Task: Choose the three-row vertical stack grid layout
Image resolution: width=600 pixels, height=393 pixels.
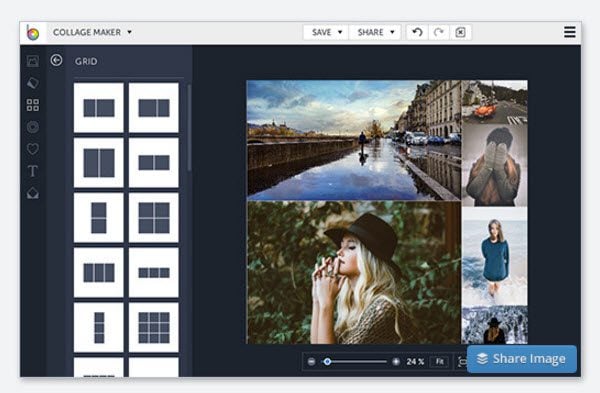Action: (x=99, y=328)
